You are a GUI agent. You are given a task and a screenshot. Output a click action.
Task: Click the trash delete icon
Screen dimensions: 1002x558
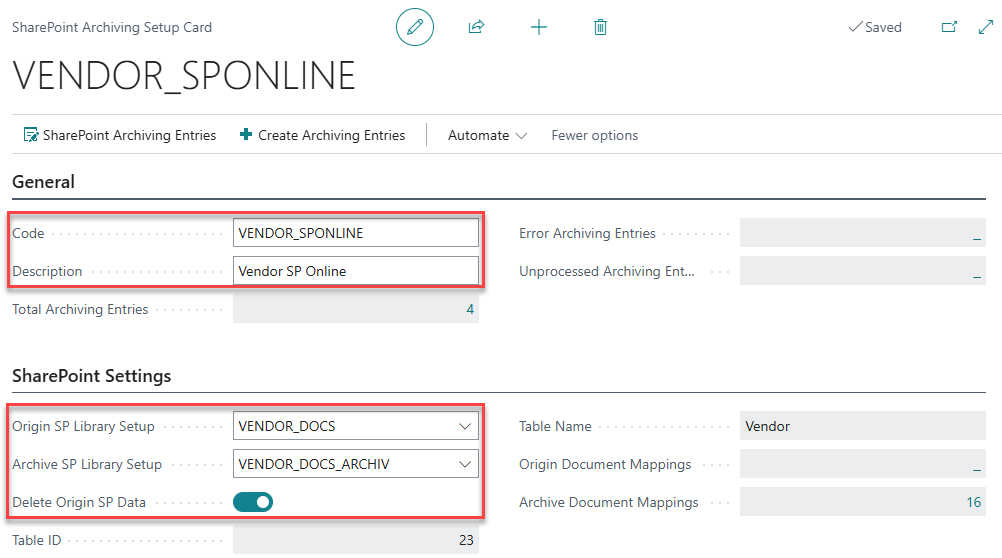click(600, 27)
